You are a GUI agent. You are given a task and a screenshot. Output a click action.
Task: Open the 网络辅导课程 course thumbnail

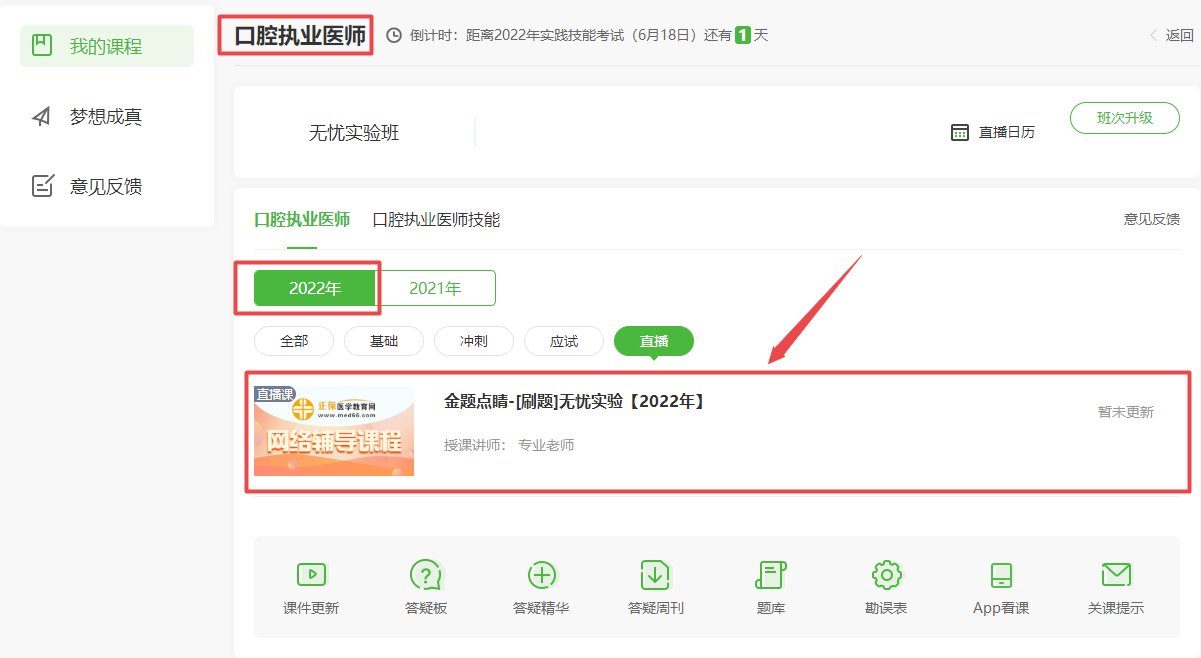(x=334, y=431)
